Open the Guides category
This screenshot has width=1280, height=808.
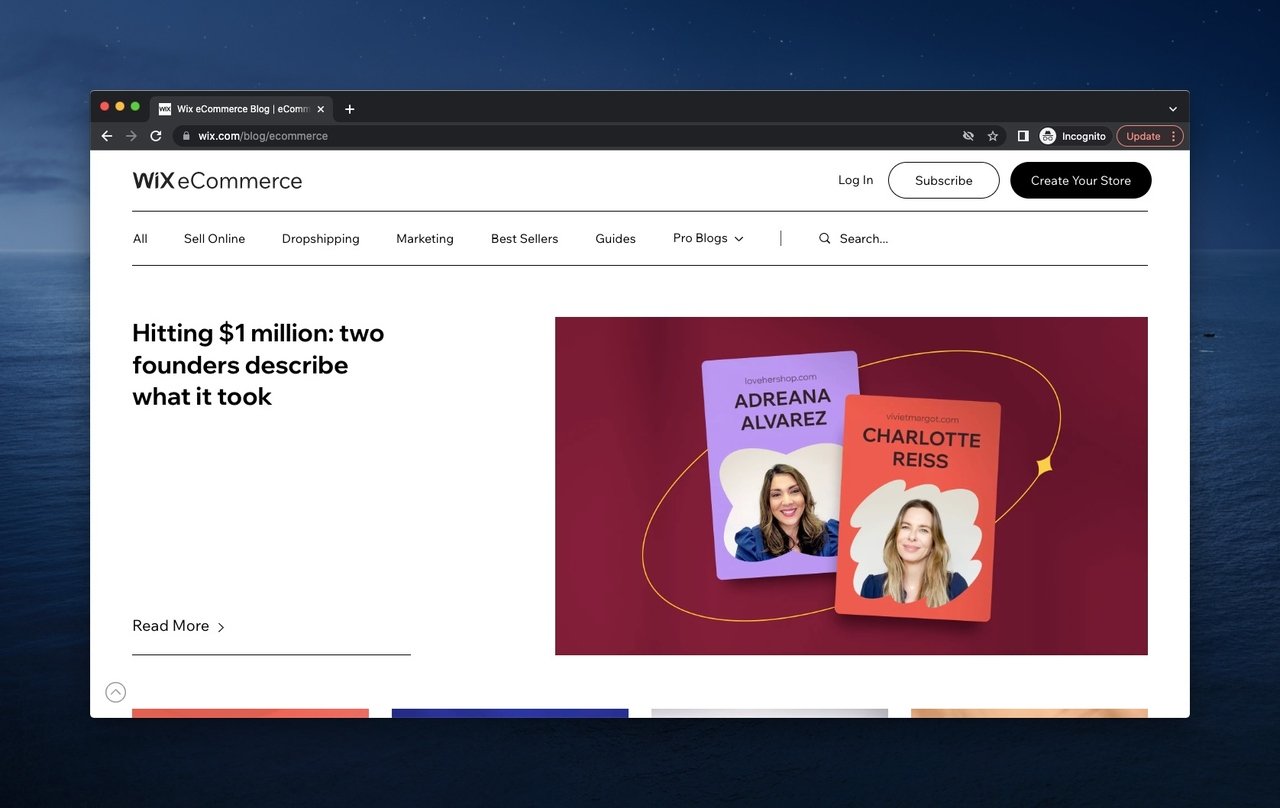(615, 239)
